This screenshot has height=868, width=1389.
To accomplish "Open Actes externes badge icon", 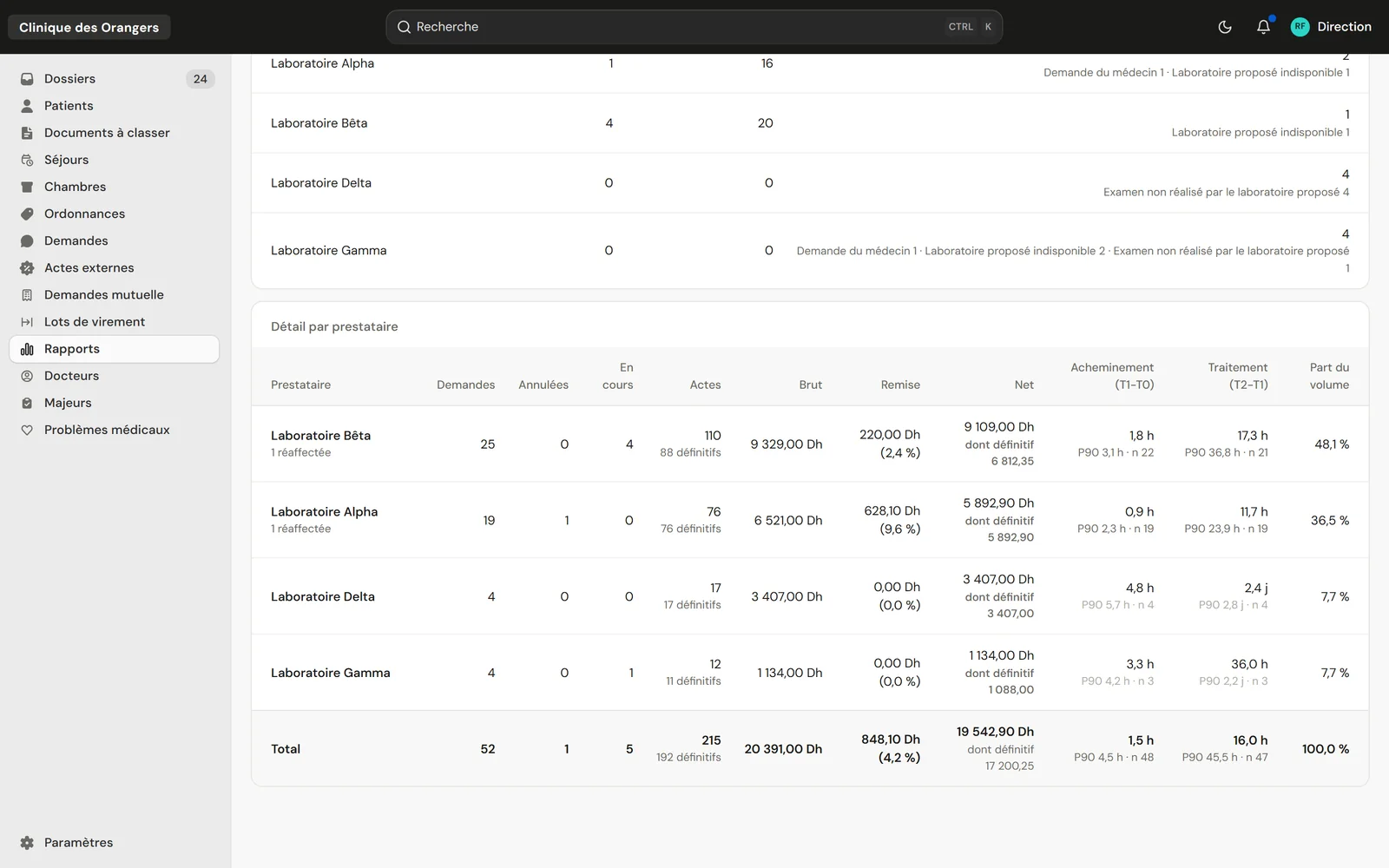I will tap(27, 268).
